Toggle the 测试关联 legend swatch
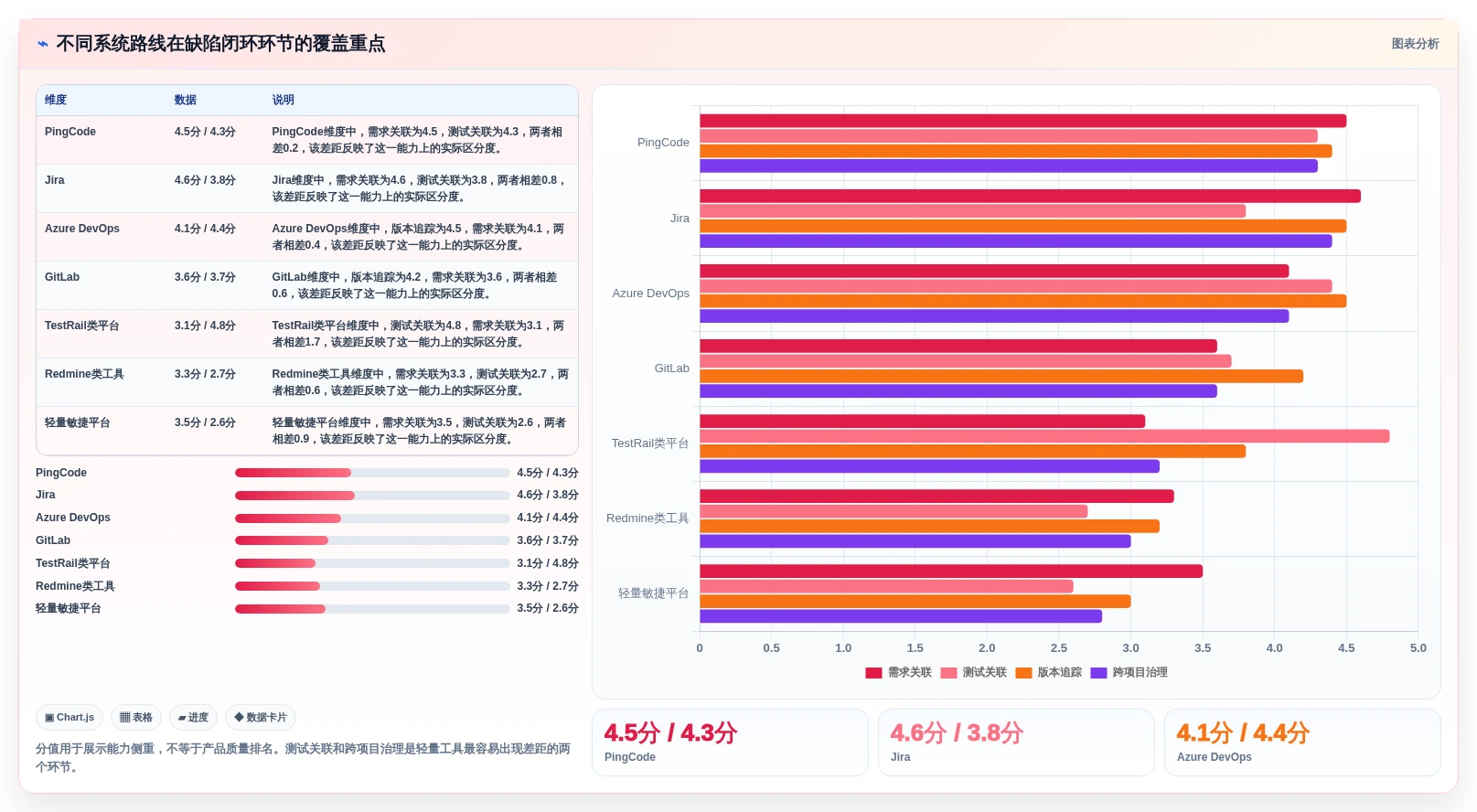The height and width of the screenshot is (812, 1477). point(948,673)
